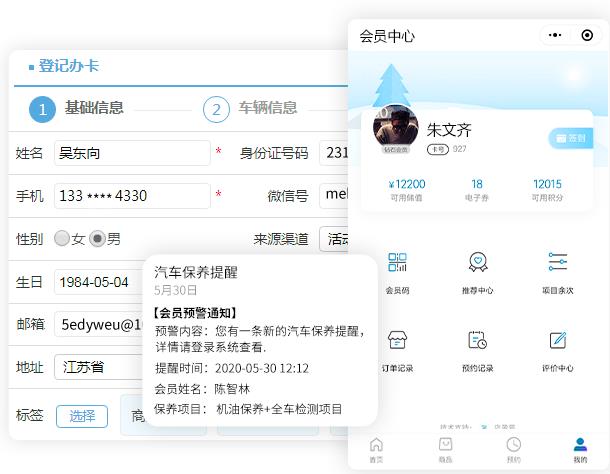Go to the shopping bag tab

point(445,449)
